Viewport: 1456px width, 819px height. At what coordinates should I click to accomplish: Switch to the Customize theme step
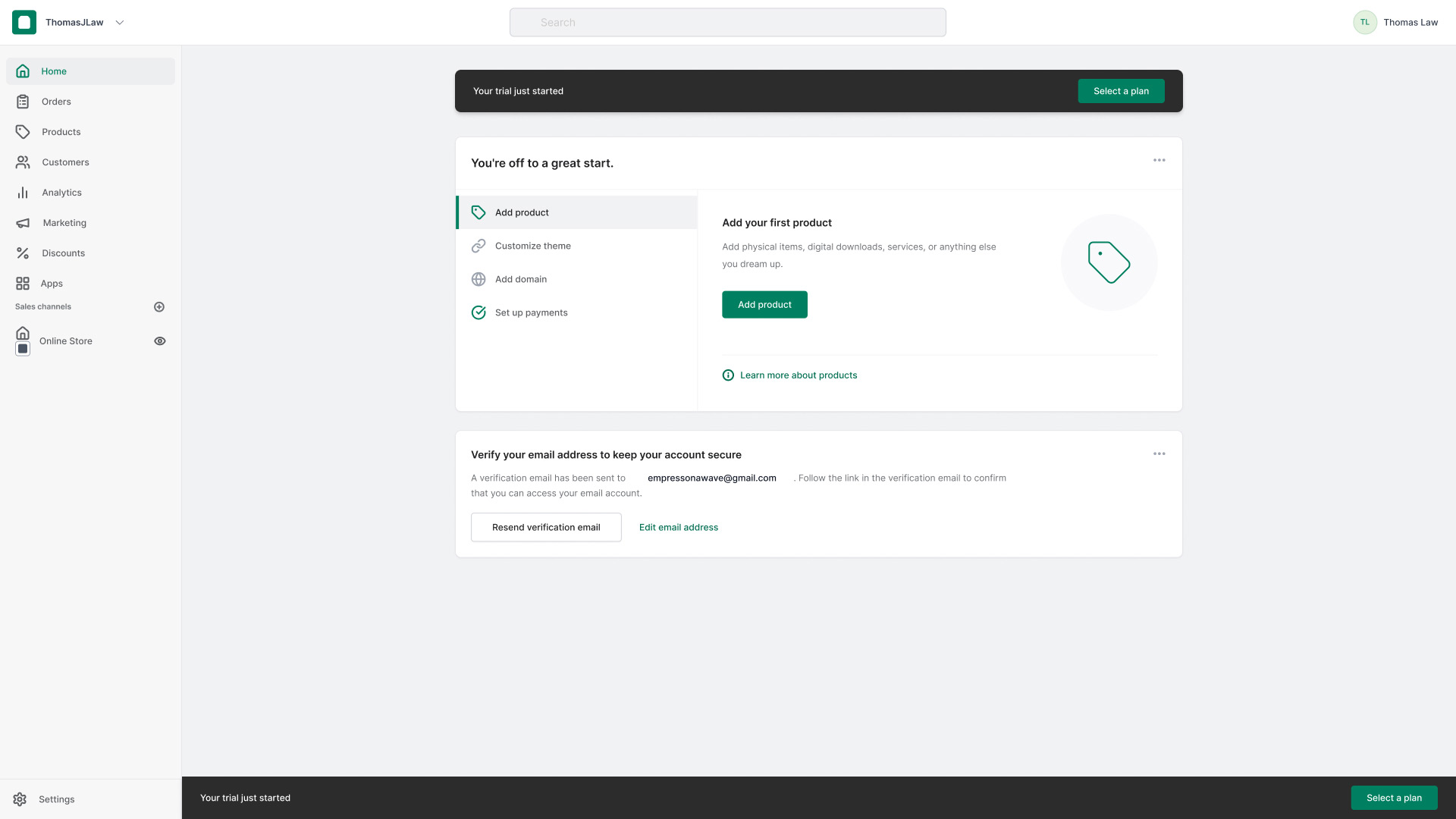[x=533, y=246]
